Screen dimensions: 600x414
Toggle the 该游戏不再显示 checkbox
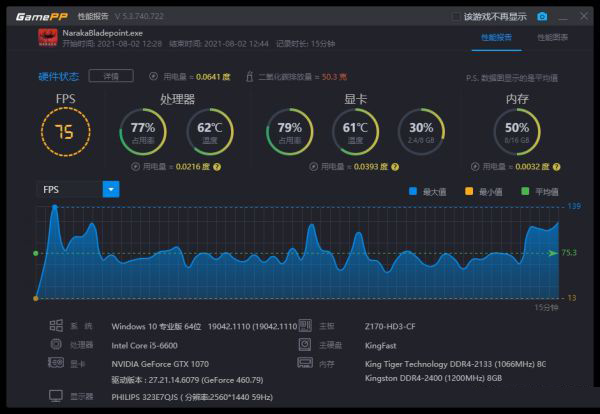456,17
